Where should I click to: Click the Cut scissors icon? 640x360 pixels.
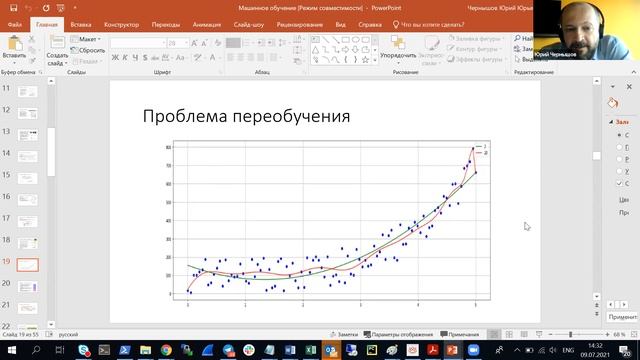(x=32, y=39)
